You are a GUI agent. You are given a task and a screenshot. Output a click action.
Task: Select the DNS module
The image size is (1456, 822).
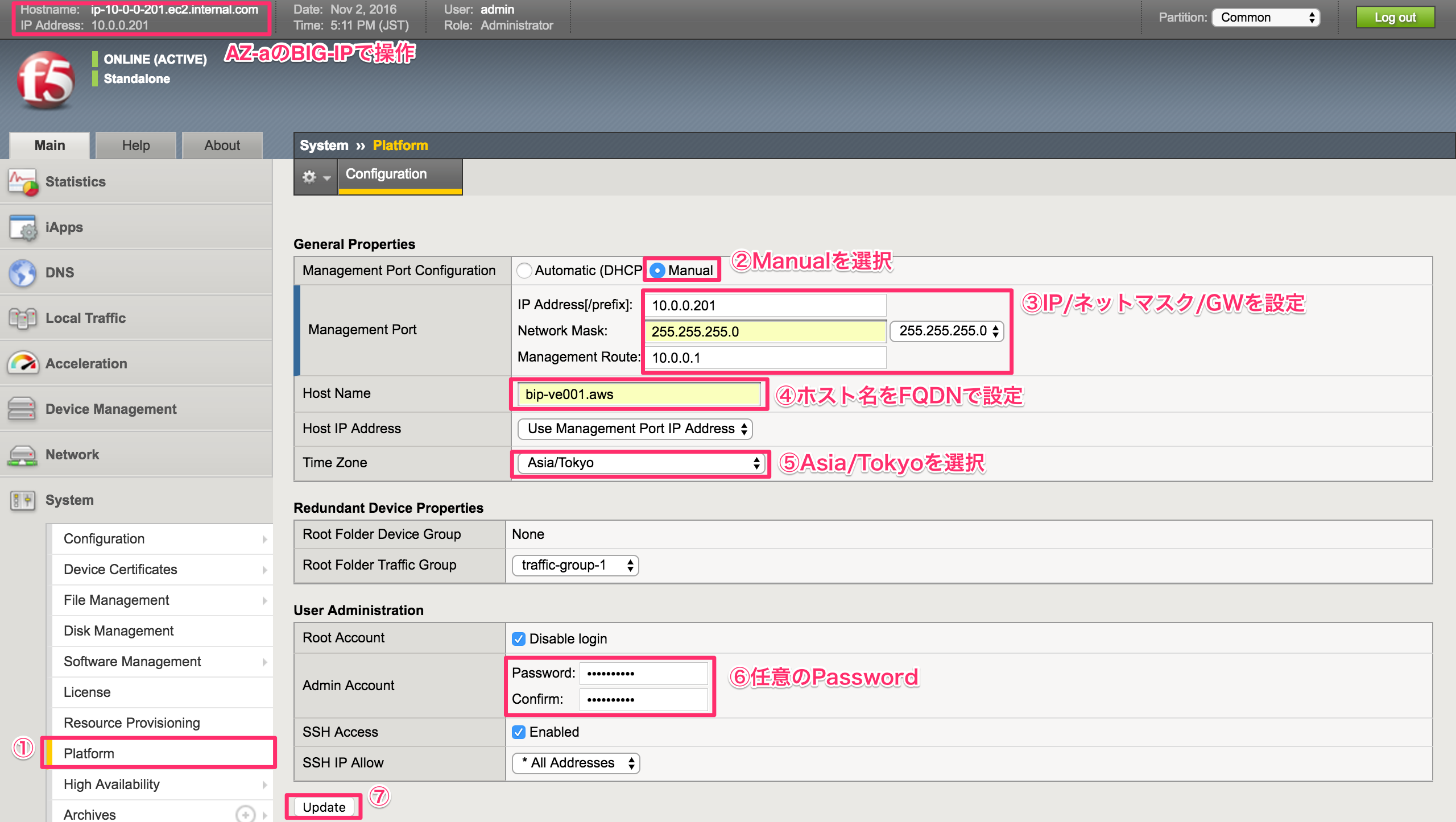pyautogui.click(x=59, y=272)
